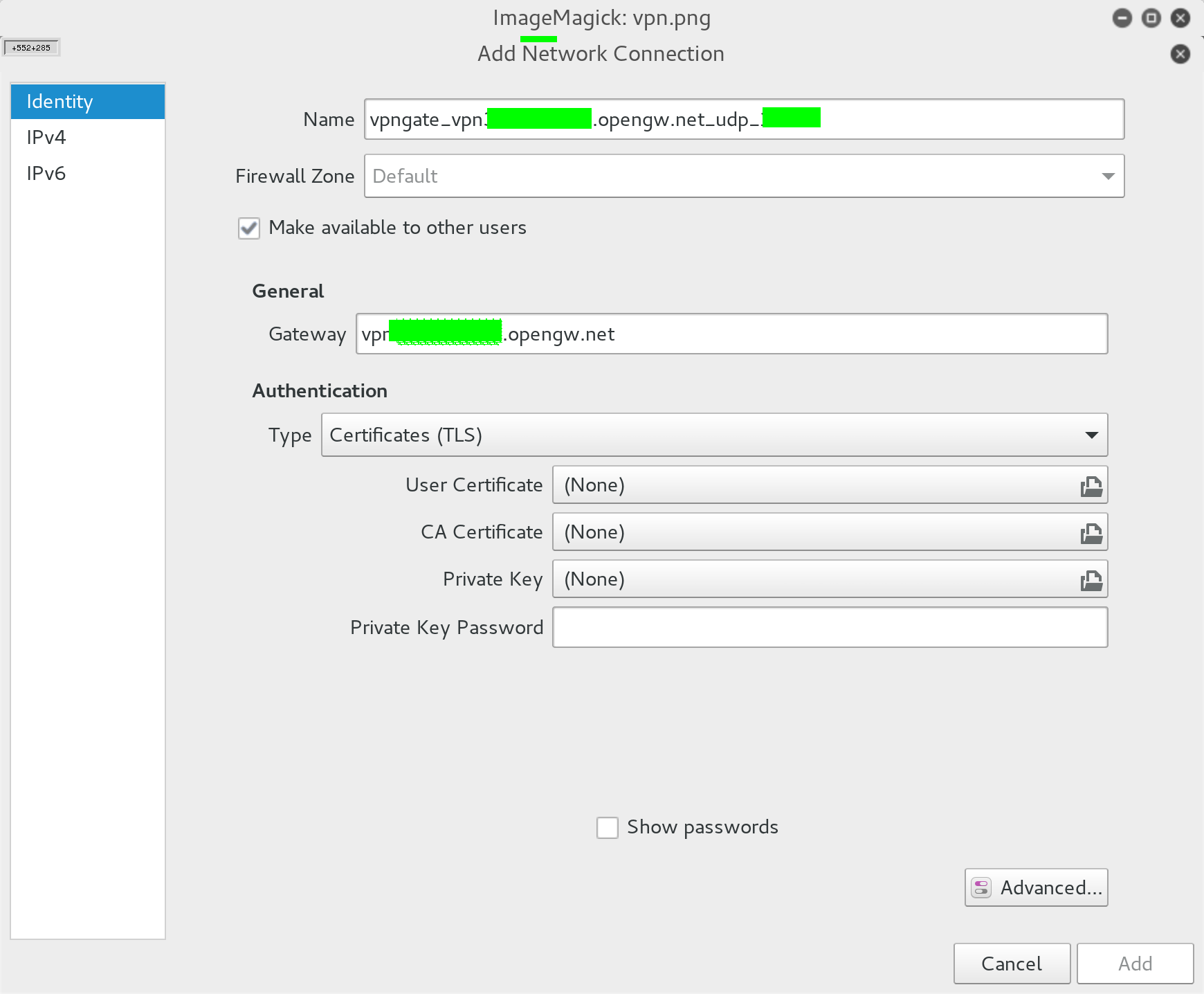Image resolution: width=1204 pixels, height=994 pixels.
Task: Close the ImageMagick vpn.png window
Action: tap(1180, 18)
